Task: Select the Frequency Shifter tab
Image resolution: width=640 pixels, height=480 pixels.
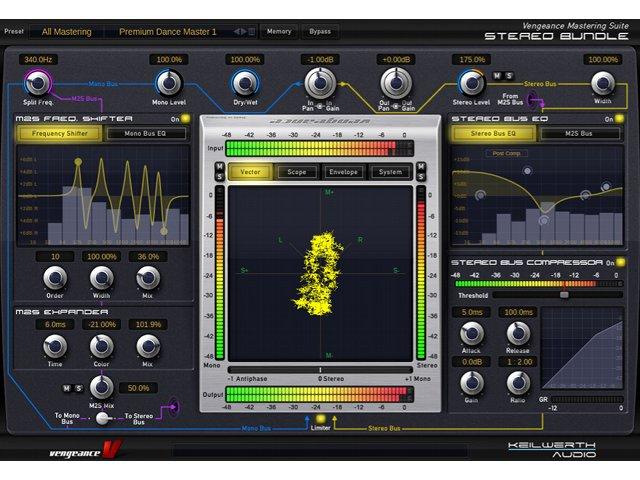Action: (x=60, y=133)
